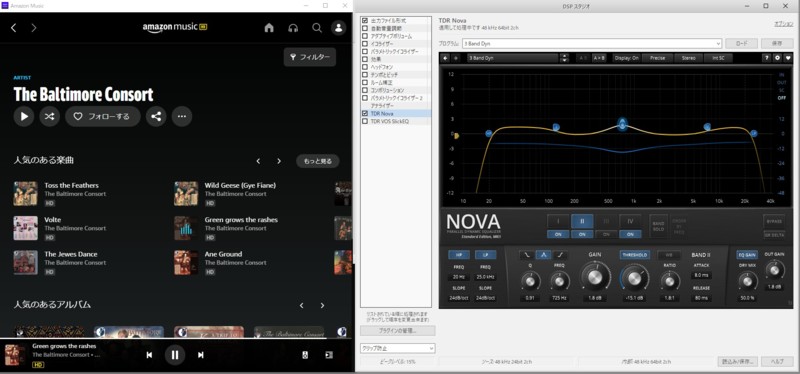This screenshot has width=800, height=374.
Task: Show next popular albums page
Action: [322, 306]
